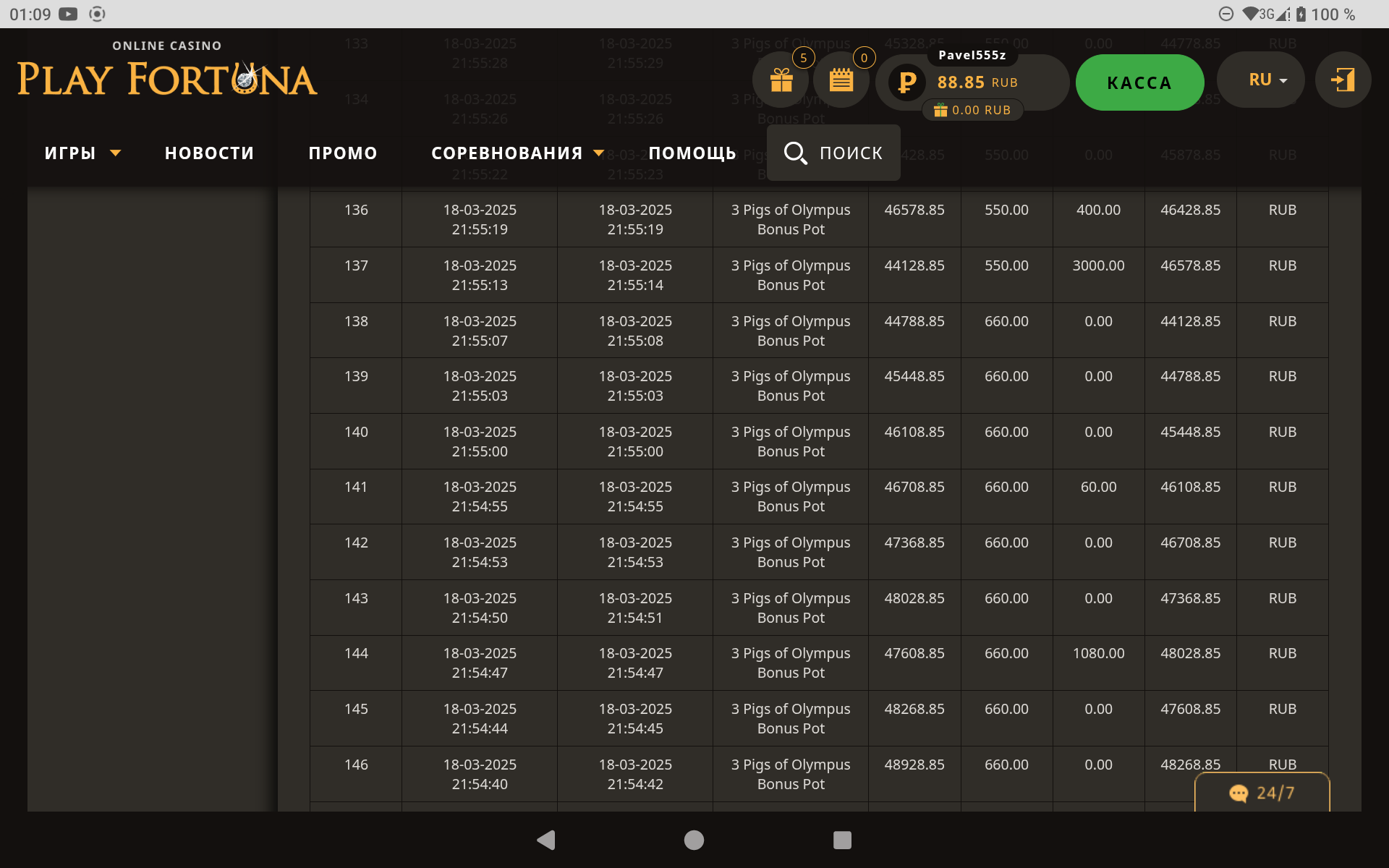Click the ruble currency balance icon
The image size is (1389, 868).
pos(907,82)
